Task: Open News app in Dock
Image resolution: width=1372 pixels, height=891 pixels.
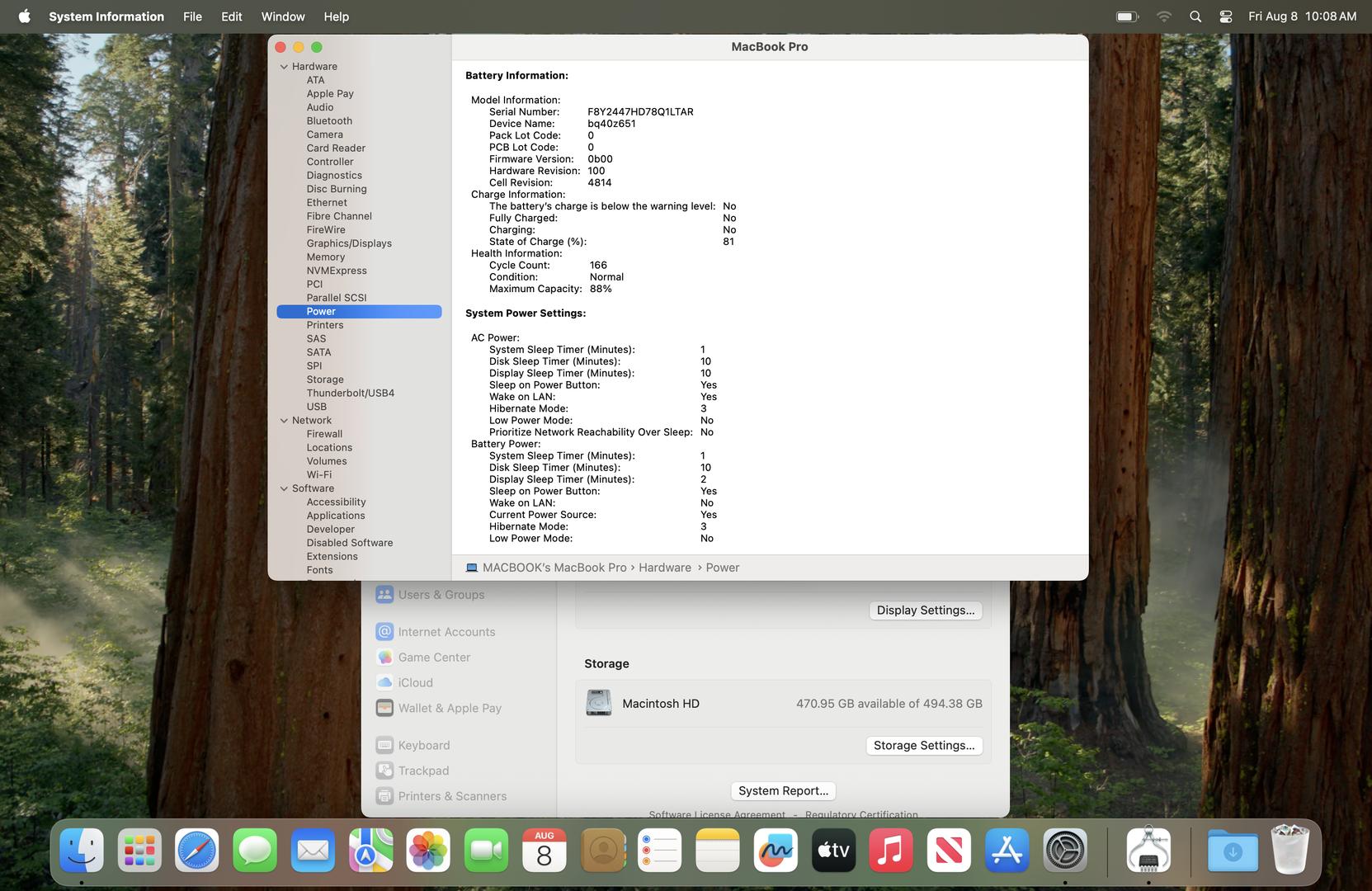Action: [949, 850]
